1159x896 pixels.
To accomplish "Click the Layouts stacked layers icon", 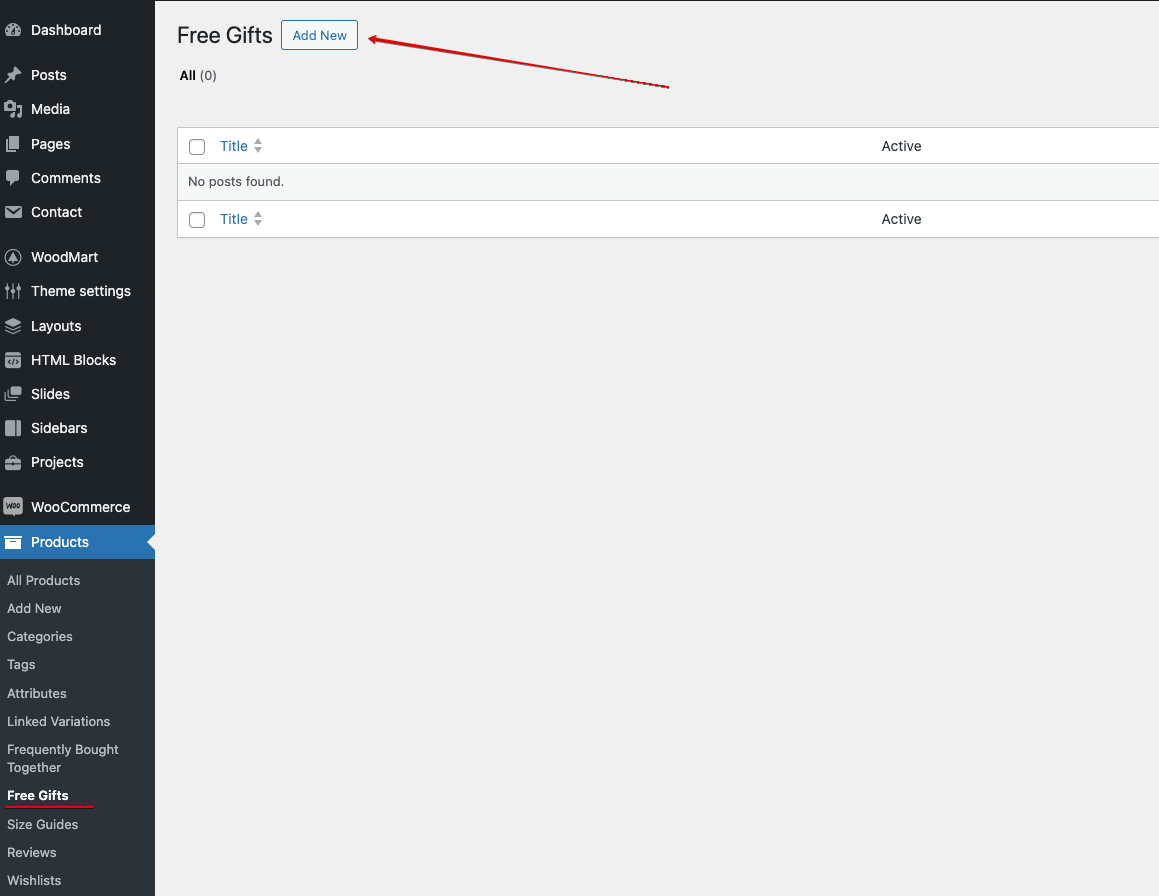I will point(13,326).
